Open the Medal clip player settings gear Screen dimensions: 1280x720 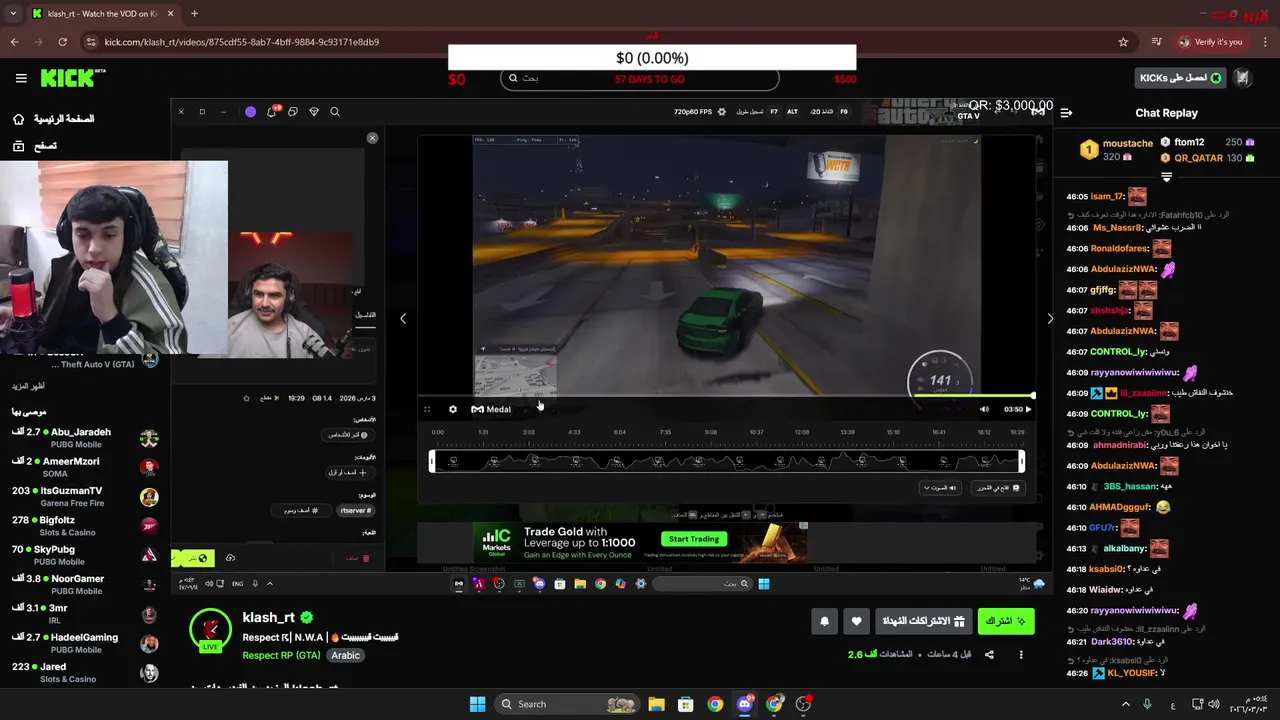pos(453,409)
